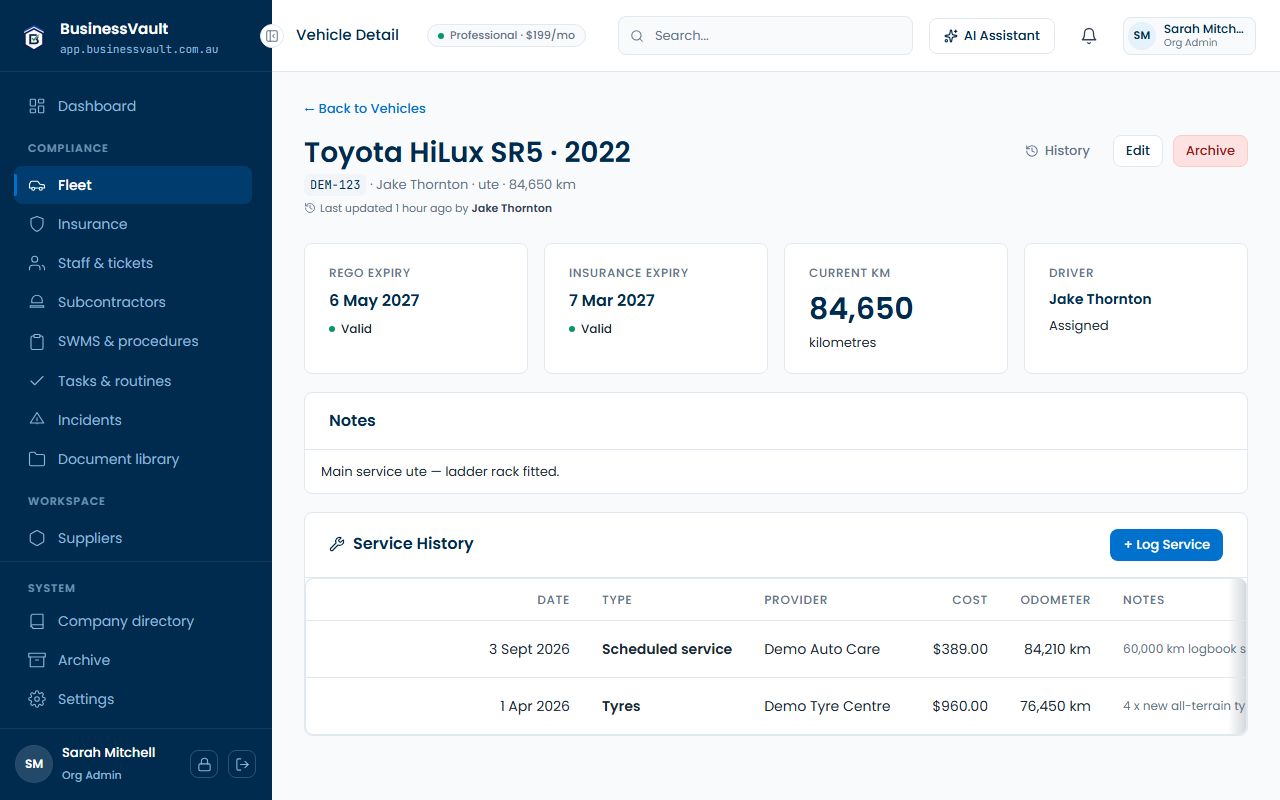Click the Incidents warning triangle icon
This screenshot has width=1280, height=800.
[37, 420]
